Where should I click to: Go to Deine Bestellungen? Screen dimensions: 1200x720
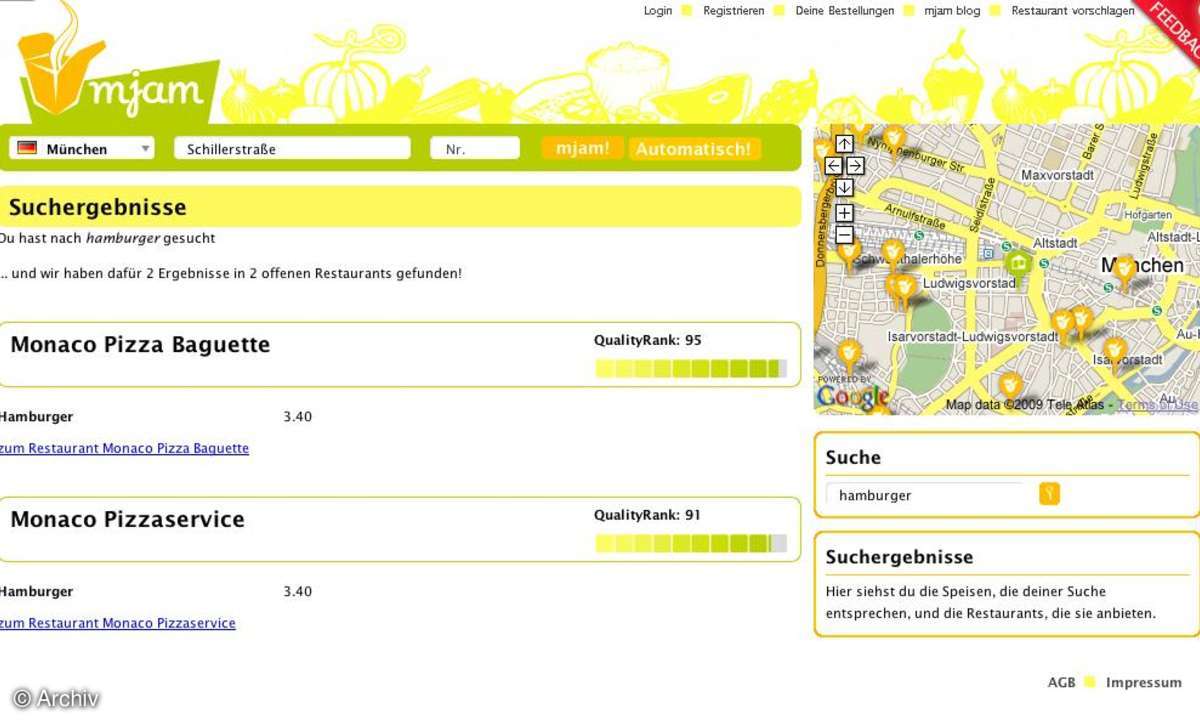point(844,11)
